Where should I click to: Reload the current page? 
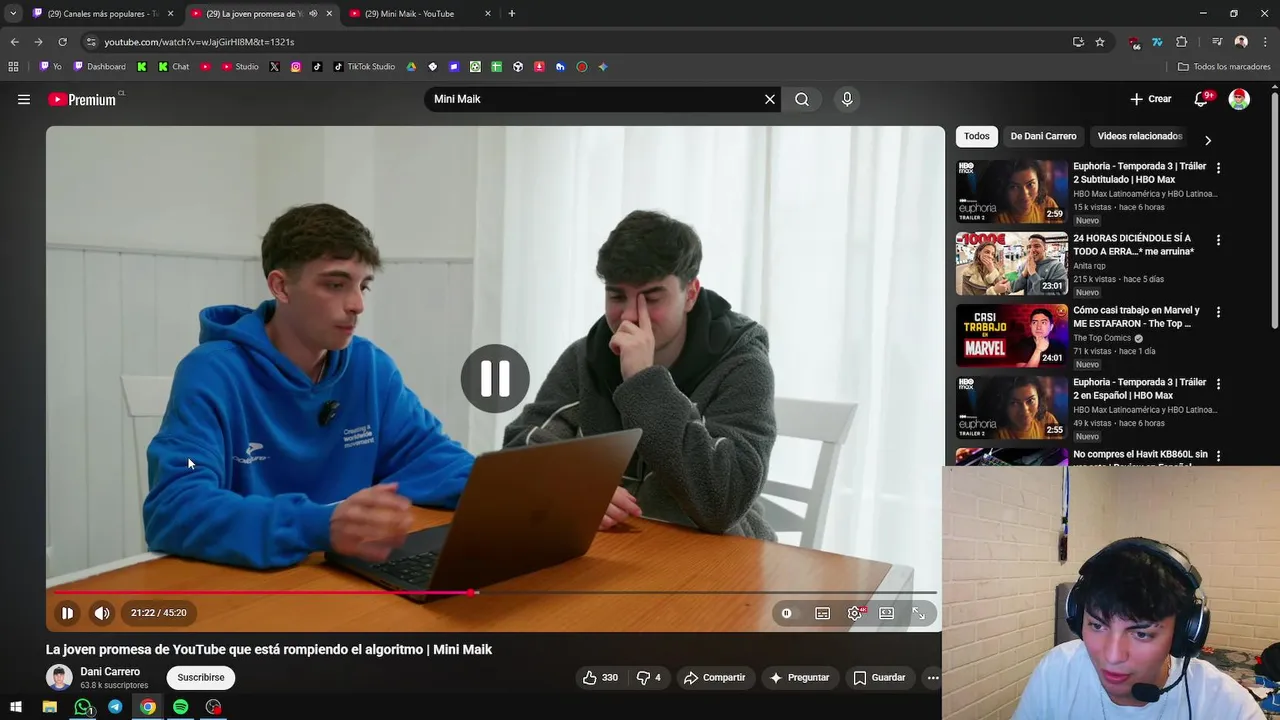62,42
